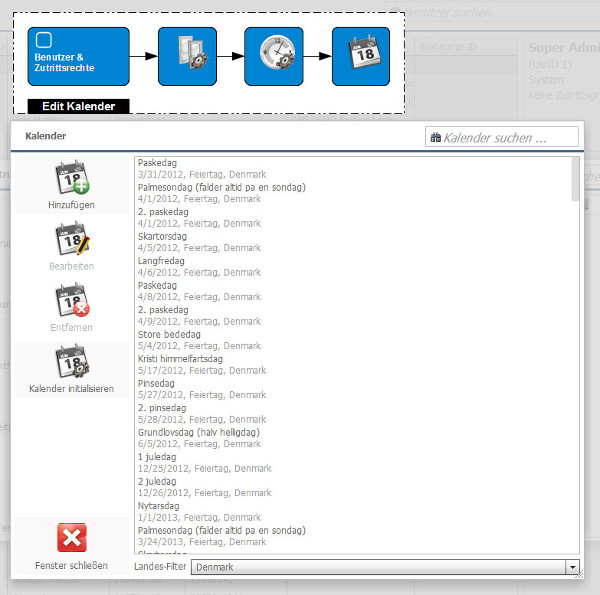
Task: Open the device settings workflow step icon
Action: click(x=187, y=57)
